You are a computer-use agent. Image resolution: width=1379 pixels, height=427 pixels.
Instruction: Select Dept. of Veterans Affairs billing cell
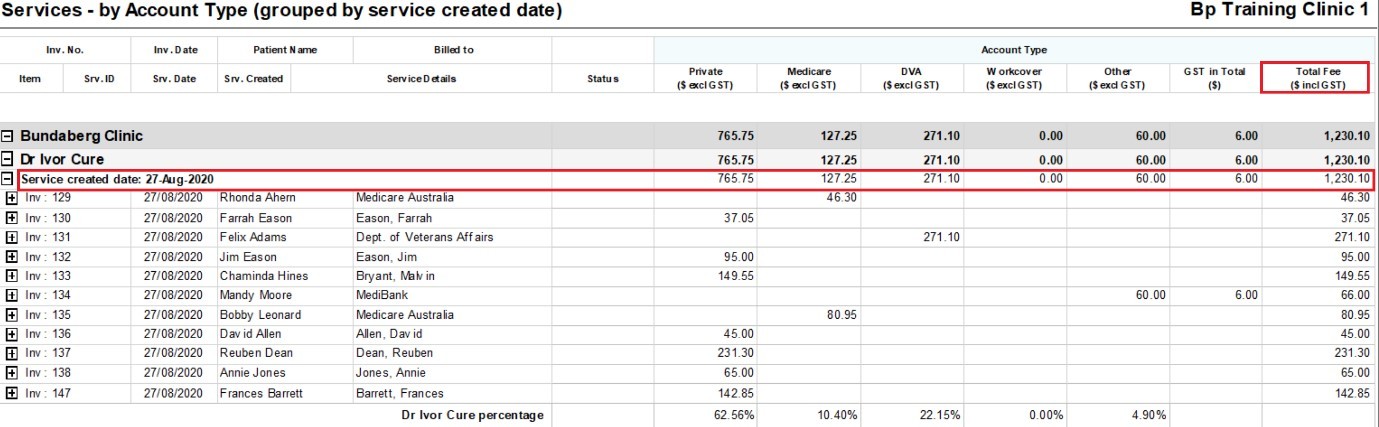pos(425,237)
